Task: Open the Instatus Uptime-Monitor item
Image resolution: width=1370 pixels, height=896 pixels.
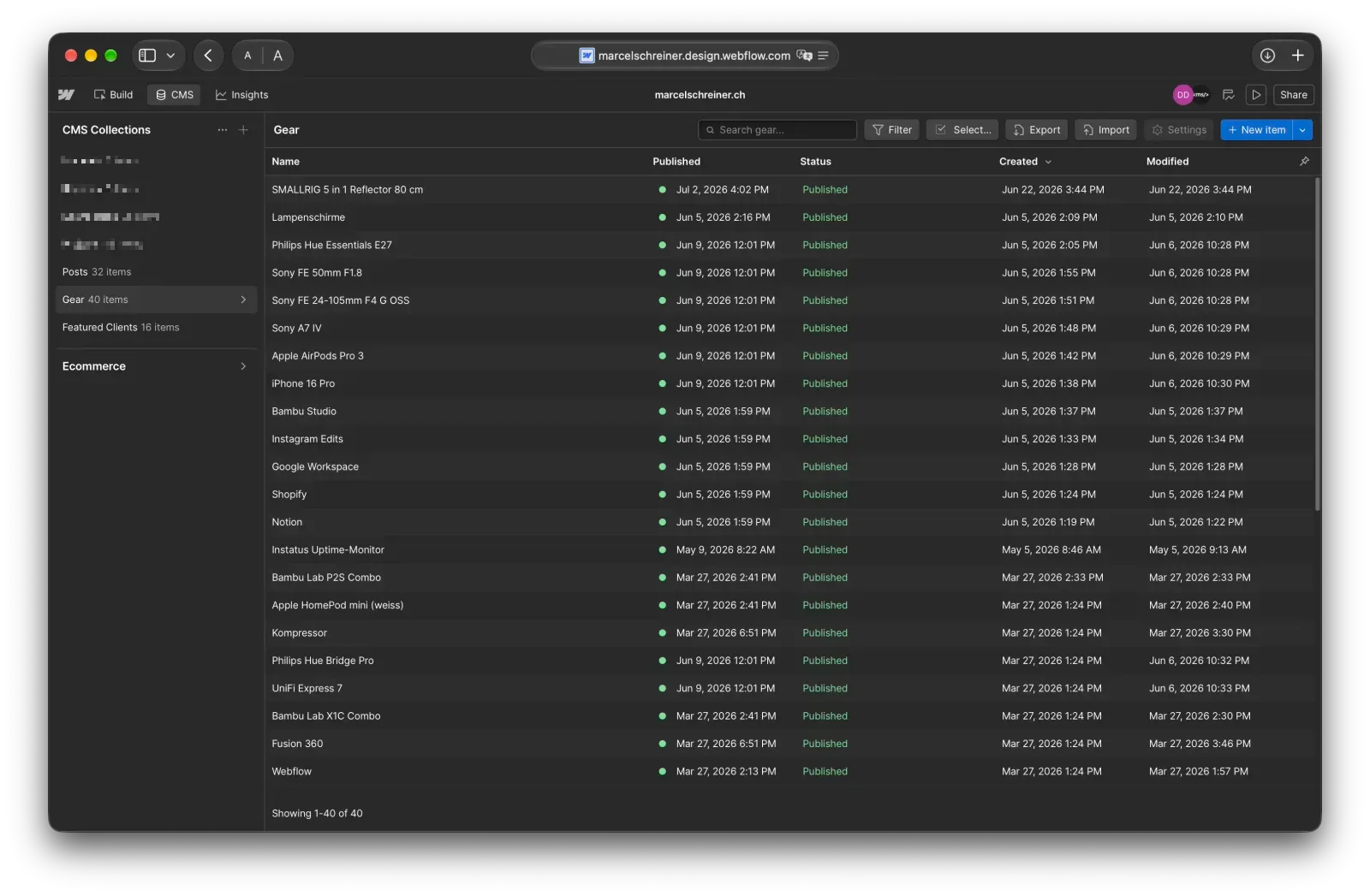Action: (328, 549)
